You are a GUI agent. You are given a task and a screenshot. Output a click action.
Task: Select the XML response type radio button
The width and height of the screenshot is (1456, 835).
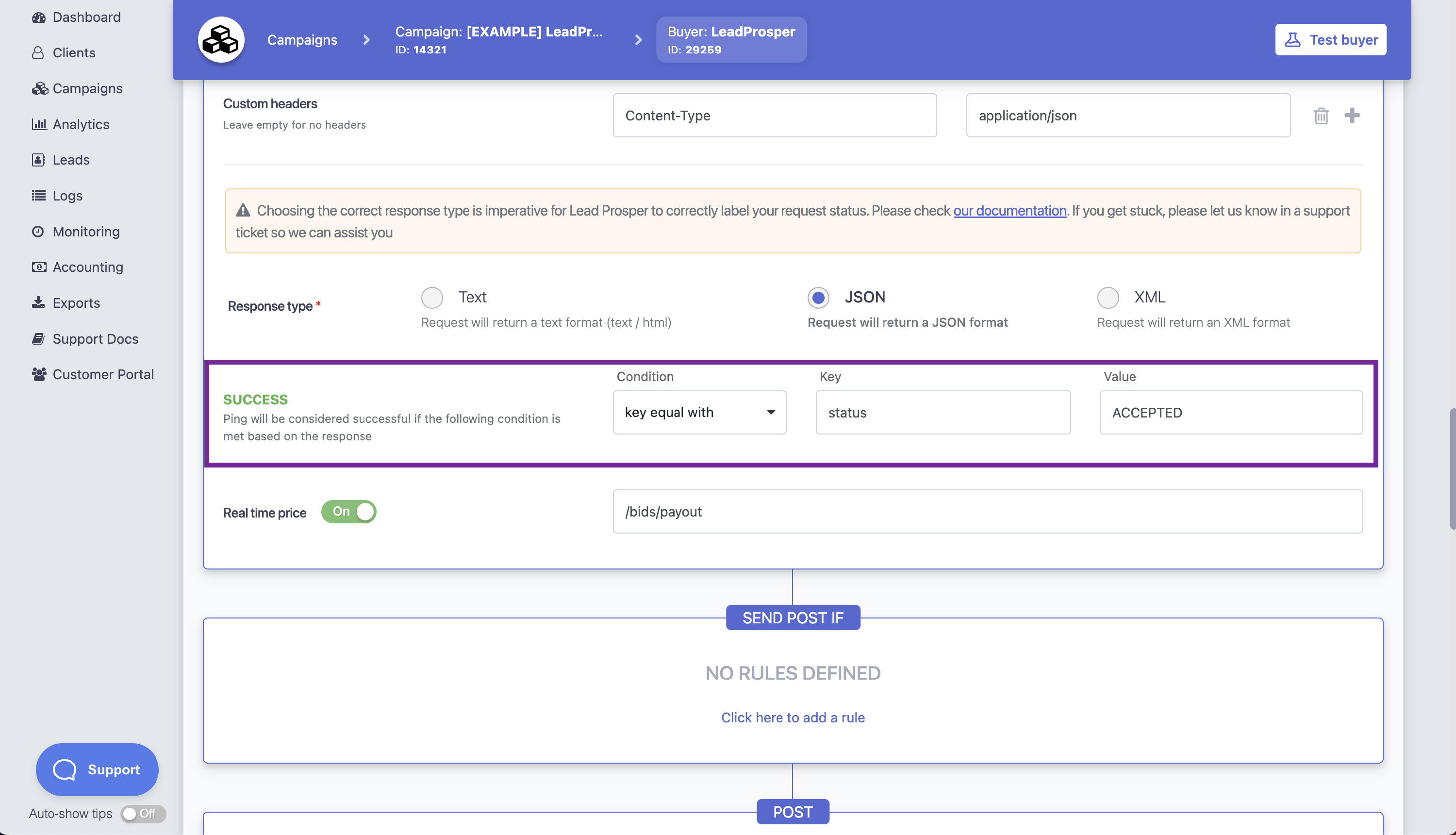[1108, 298]
